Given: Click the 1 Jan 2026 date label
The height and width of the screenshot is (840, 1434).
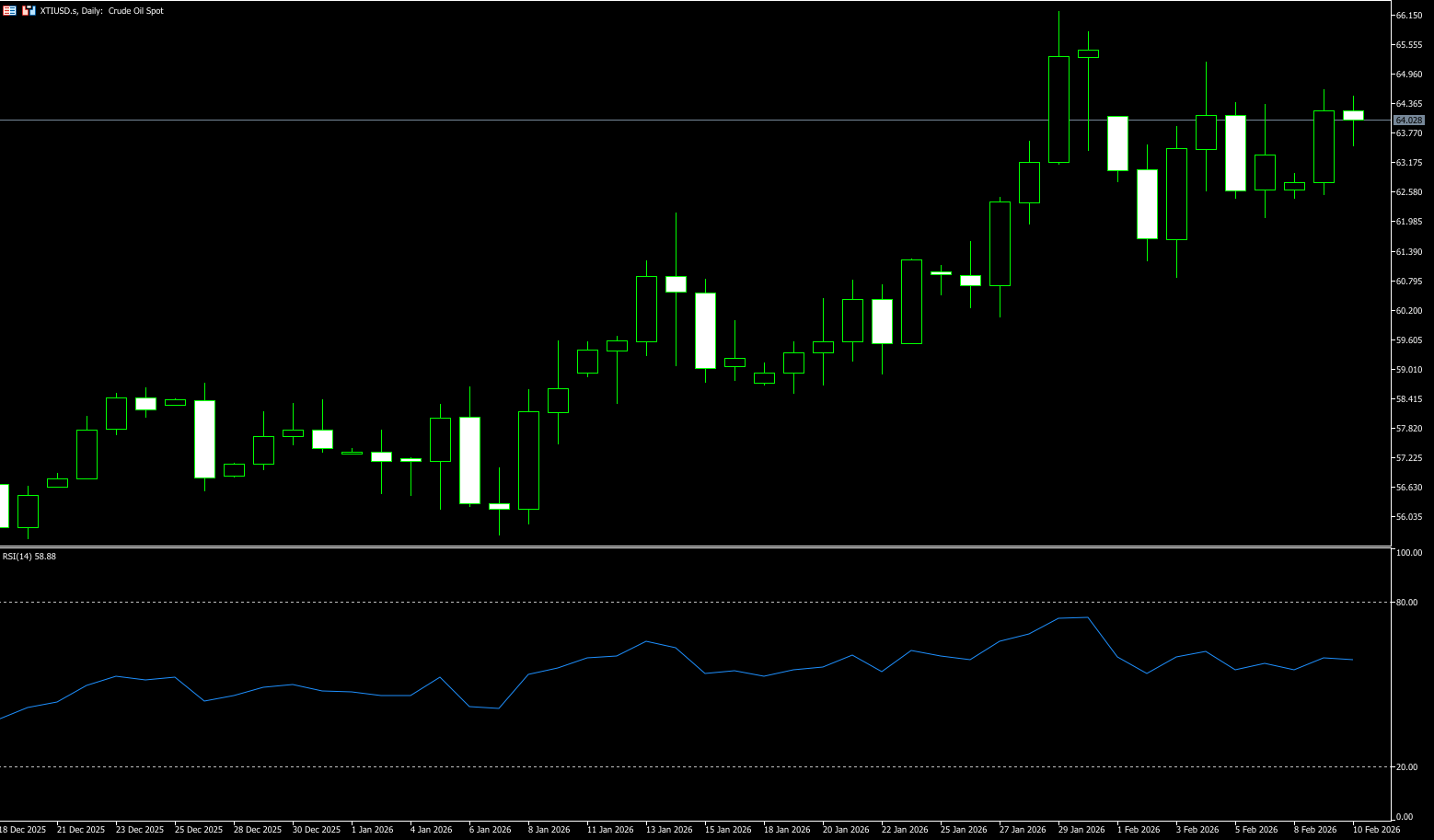Looking at the screenshot, I should (372, 830).
